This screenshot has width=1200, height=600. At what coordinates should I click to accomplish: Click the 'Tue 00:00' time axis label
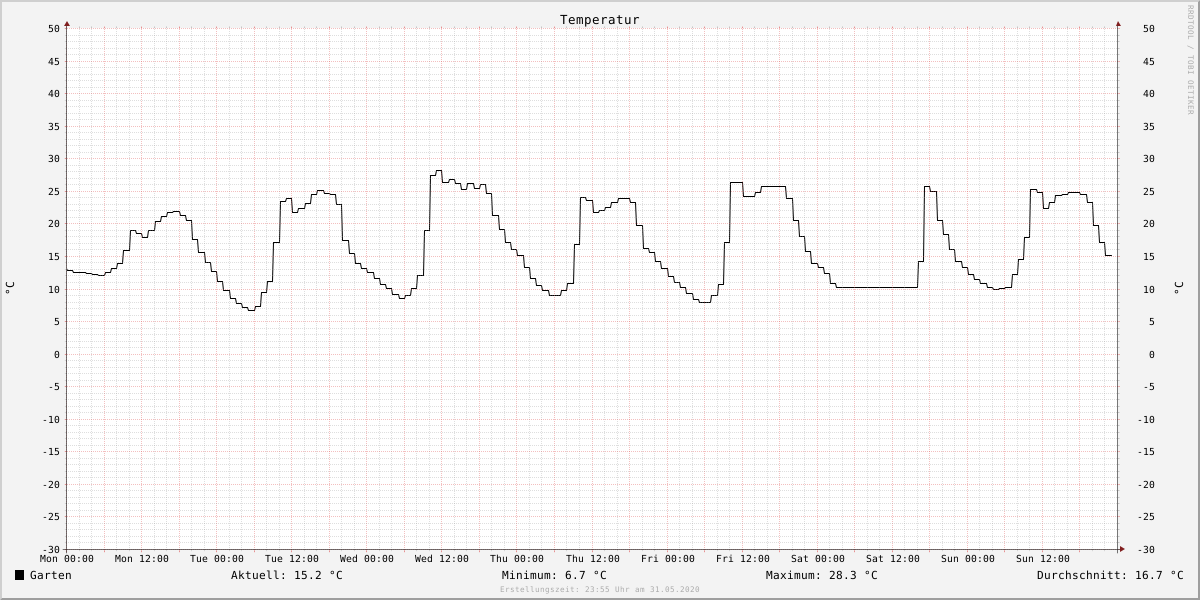coord(217,559)
